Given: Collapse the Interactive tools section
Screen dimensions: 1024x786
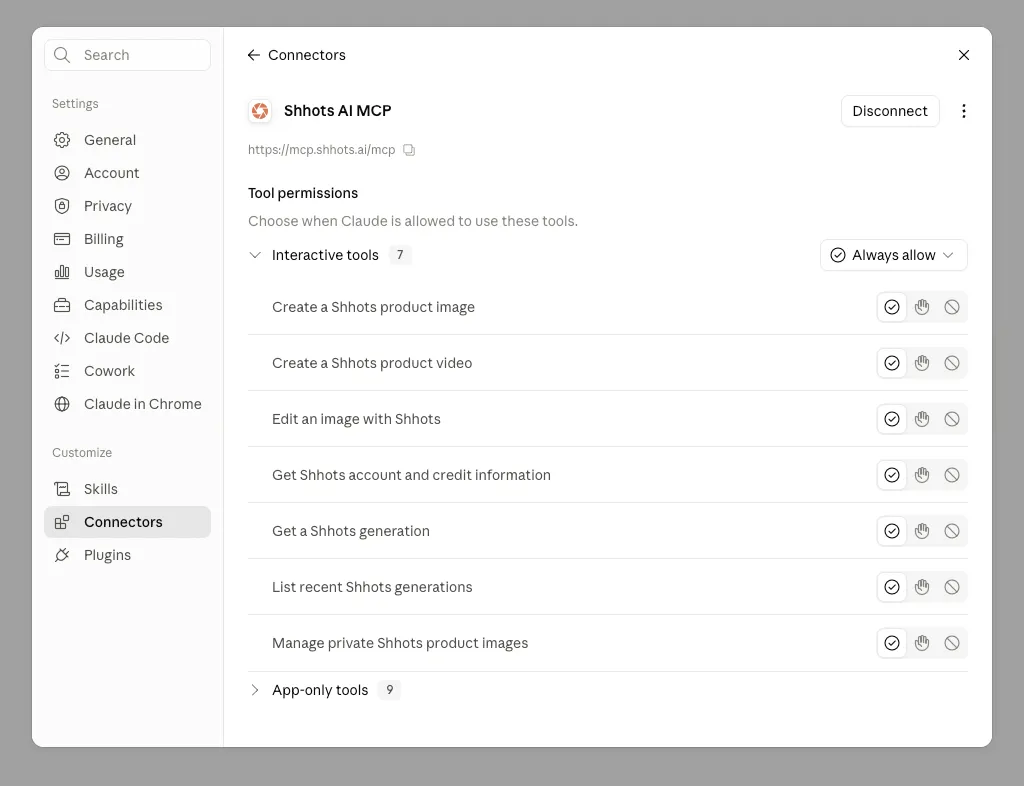Looking at the screenshot, I should [255, 255].
